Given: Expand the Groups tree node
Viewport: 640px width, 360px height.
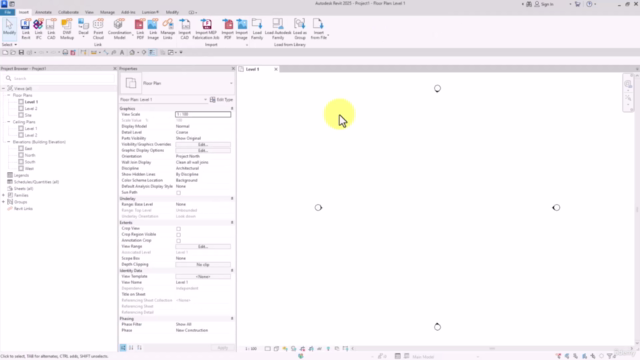Looking at the screenshot, I should click(x=4, y=202).
